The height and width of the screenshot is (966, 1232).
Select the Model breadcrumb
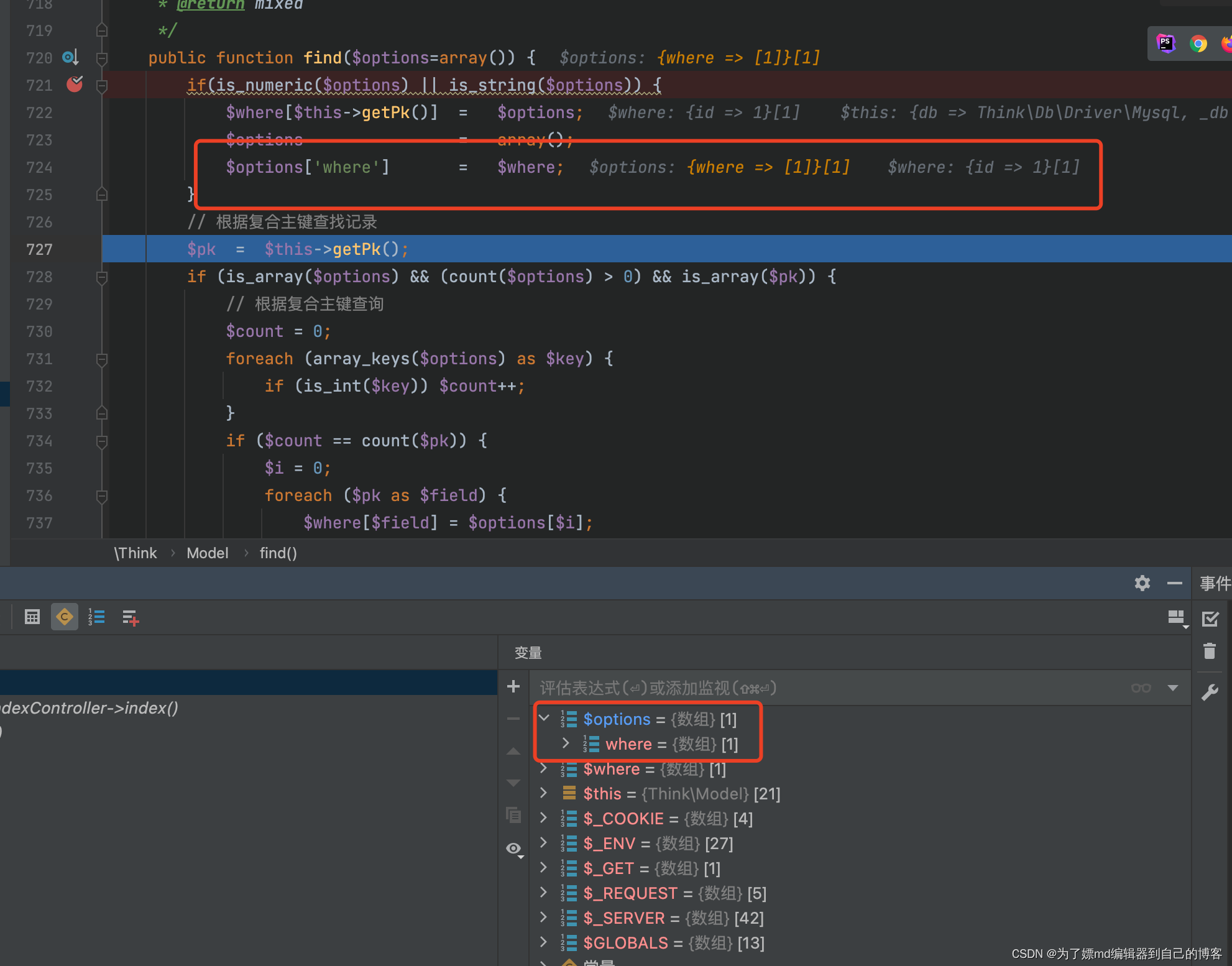(208, 553)
